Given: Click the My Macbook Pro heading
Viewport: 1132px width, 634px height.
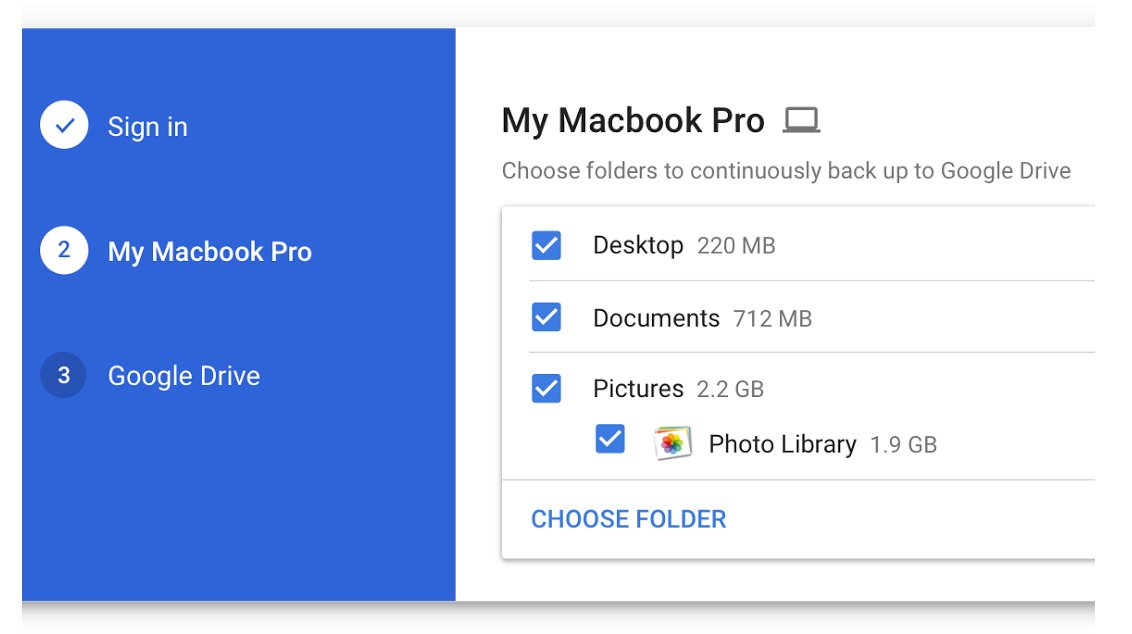Looking at the screenshot, I should tap(632, 121).
